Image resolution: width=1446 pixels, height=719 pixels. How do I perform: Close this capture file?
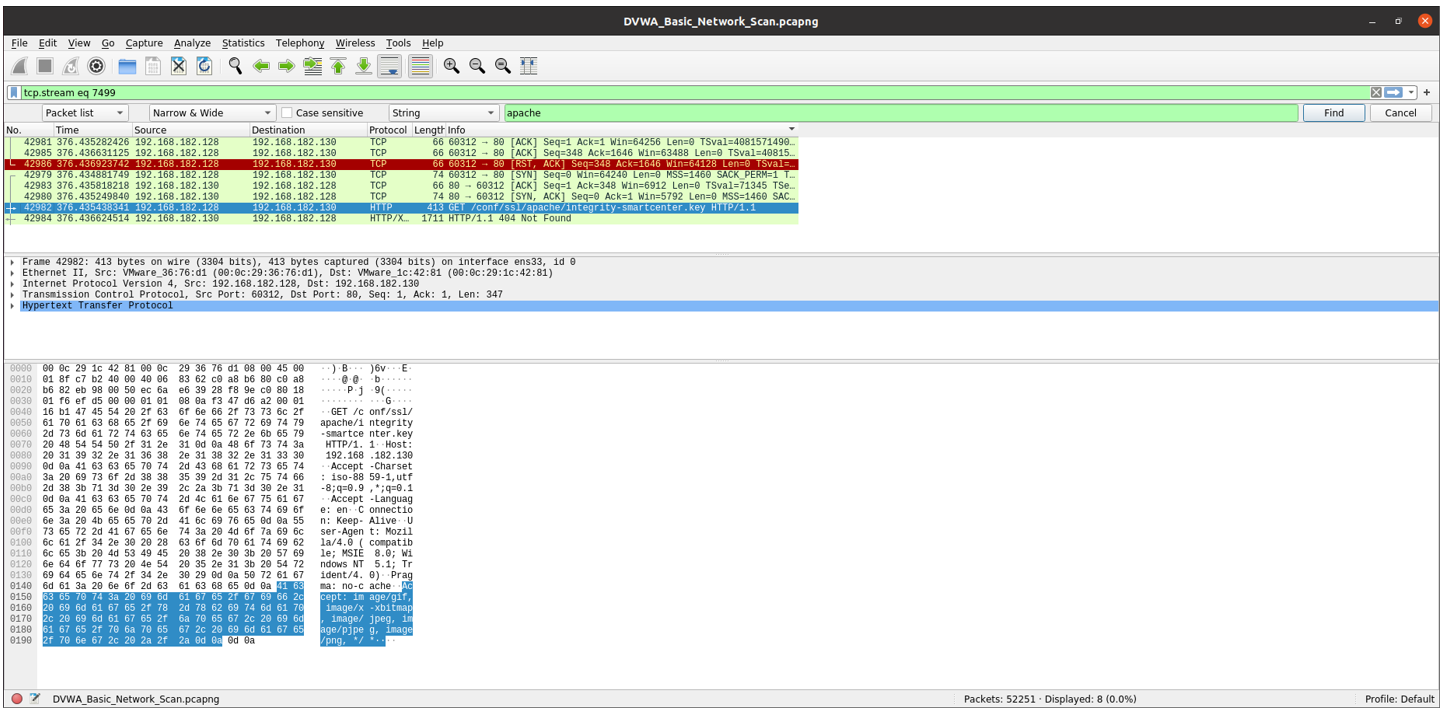(178, 66)
